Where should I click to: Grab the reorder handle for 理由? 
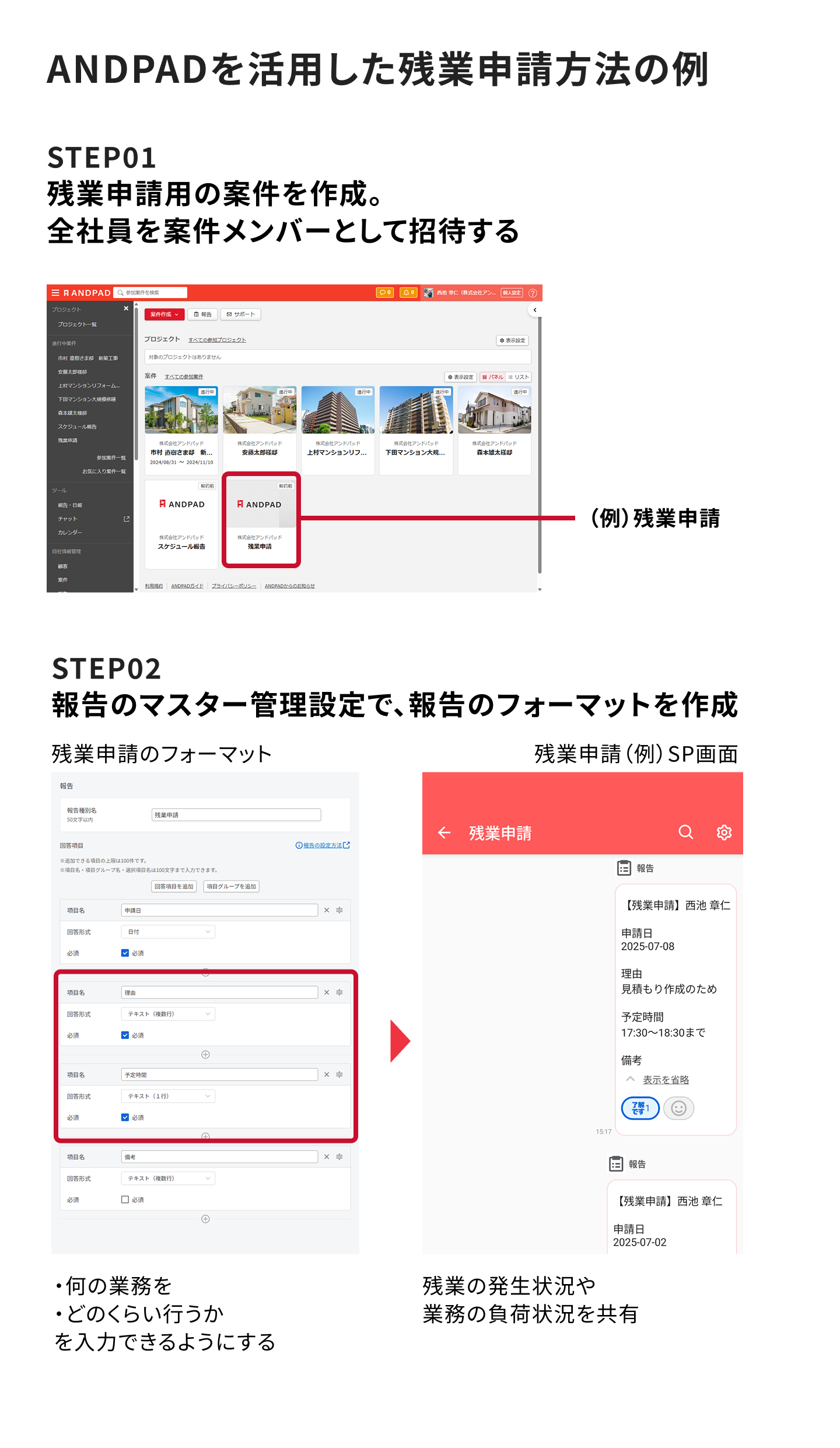[x=339, y=992]
